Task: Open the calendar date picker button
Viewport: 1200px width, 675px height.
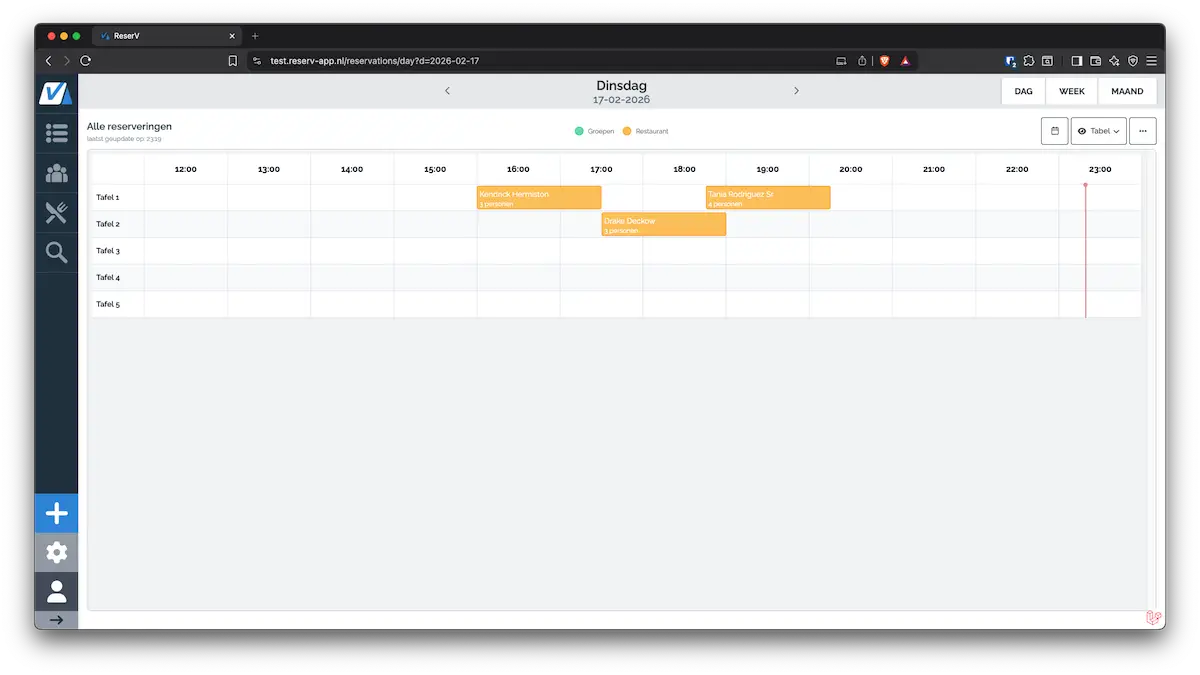Action: pyautogui.click(x=1054, y=131)
